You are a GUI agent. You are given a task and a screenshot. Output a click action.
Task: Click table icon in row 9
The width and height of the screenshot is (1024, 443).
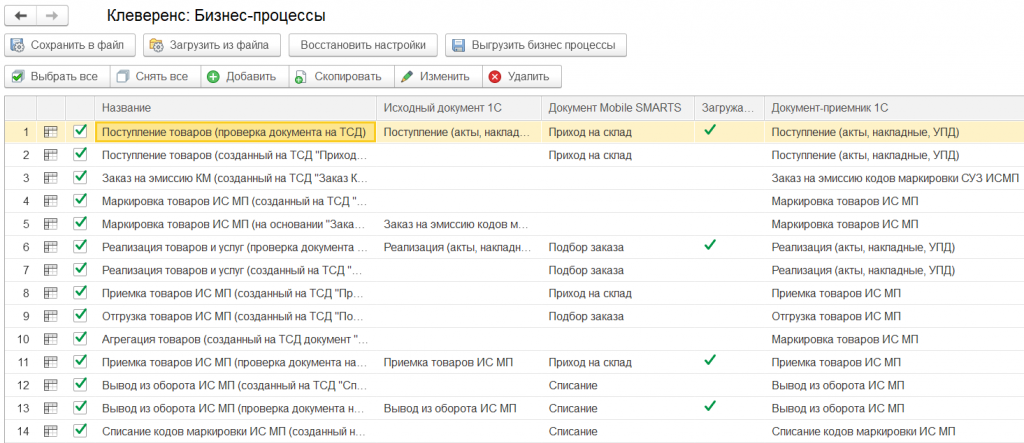coord(50,316)
